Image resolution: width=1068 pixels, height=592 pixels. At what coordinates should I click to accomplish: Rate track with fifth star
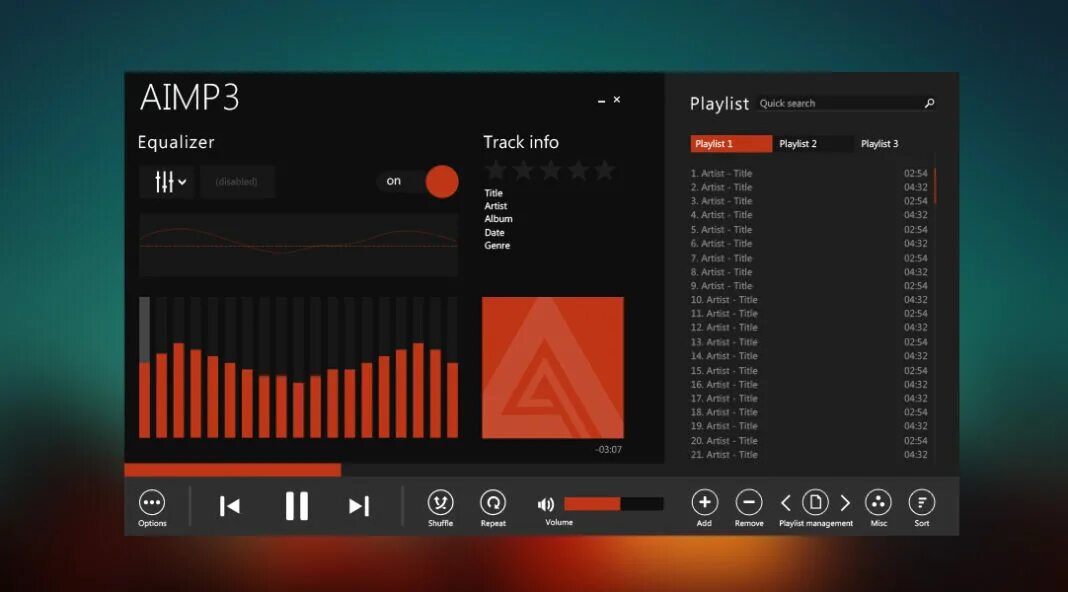coord(604,170)
